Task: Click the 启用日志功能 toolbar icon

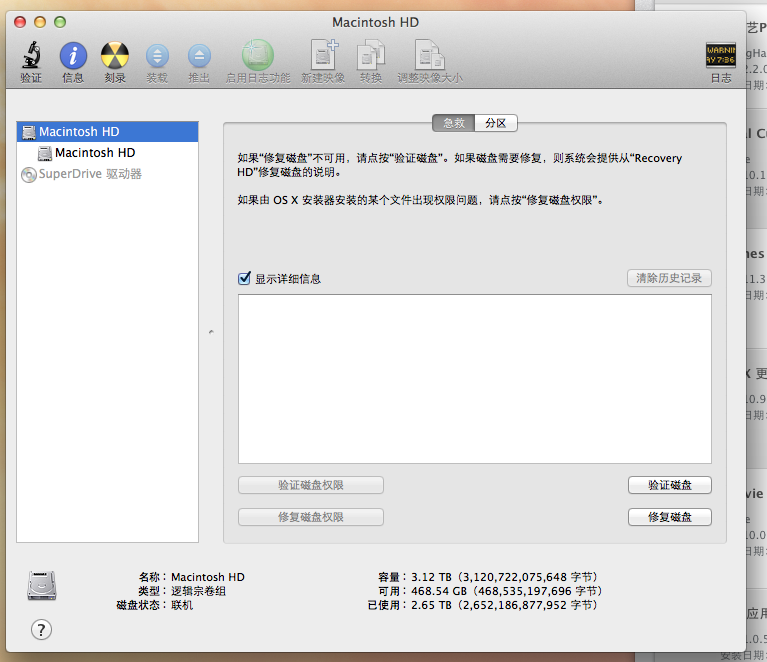Action: point(257,56)
